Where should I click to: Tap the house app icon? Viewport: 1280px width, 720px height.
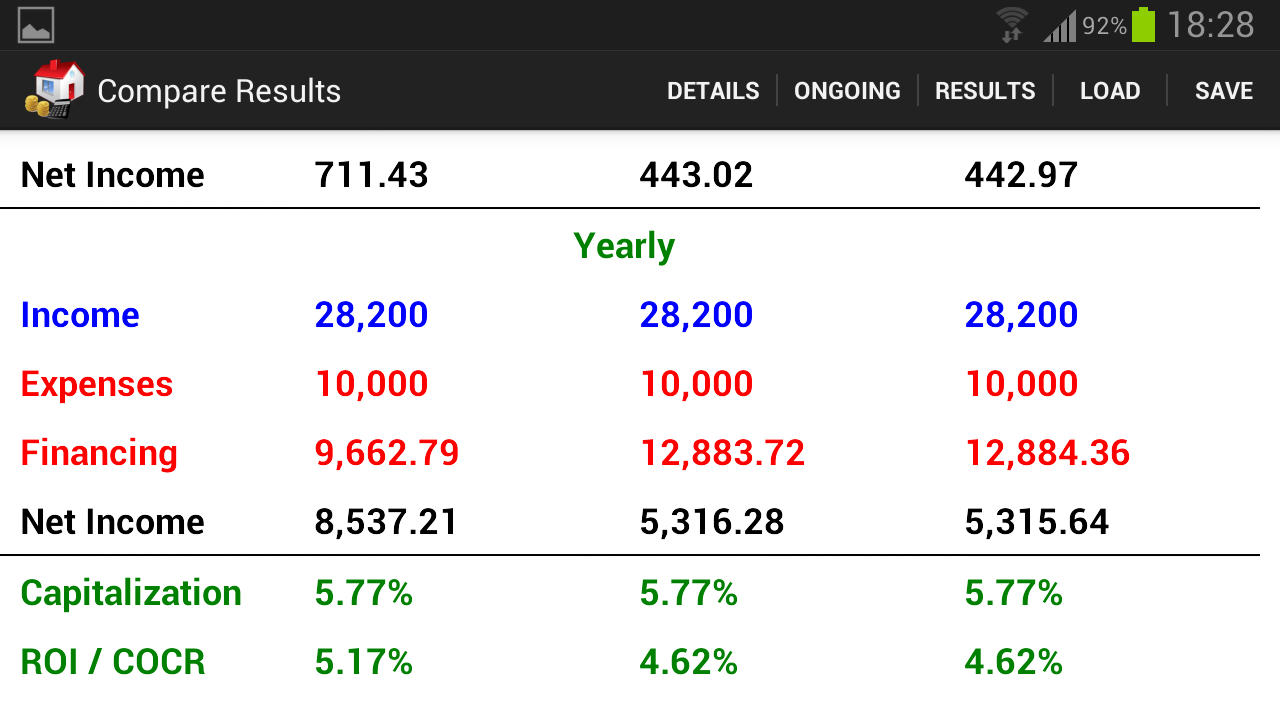point(54,90)
